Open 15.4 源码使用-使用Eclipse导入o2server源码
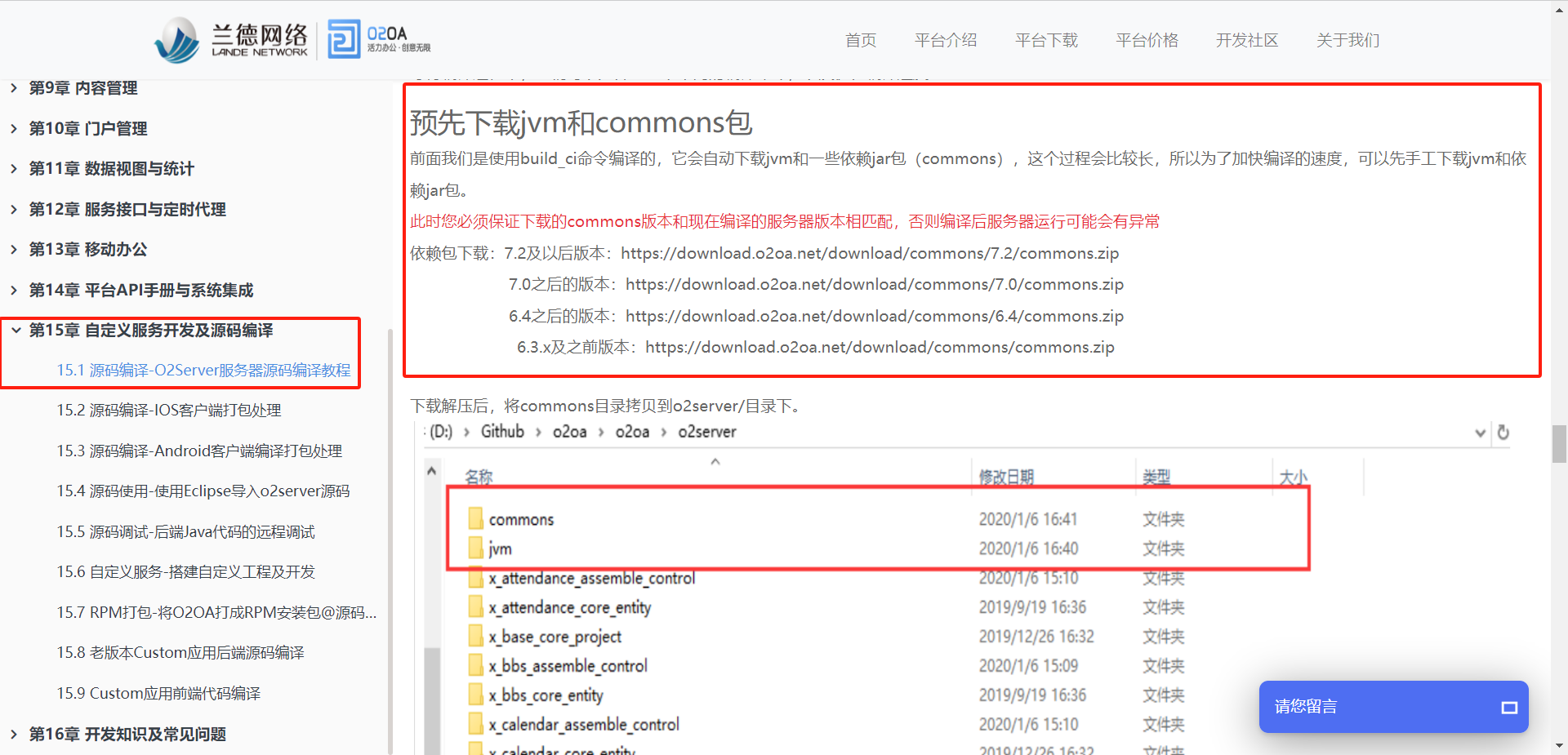This screenshot has width=1568, height=755. (203, 491)
